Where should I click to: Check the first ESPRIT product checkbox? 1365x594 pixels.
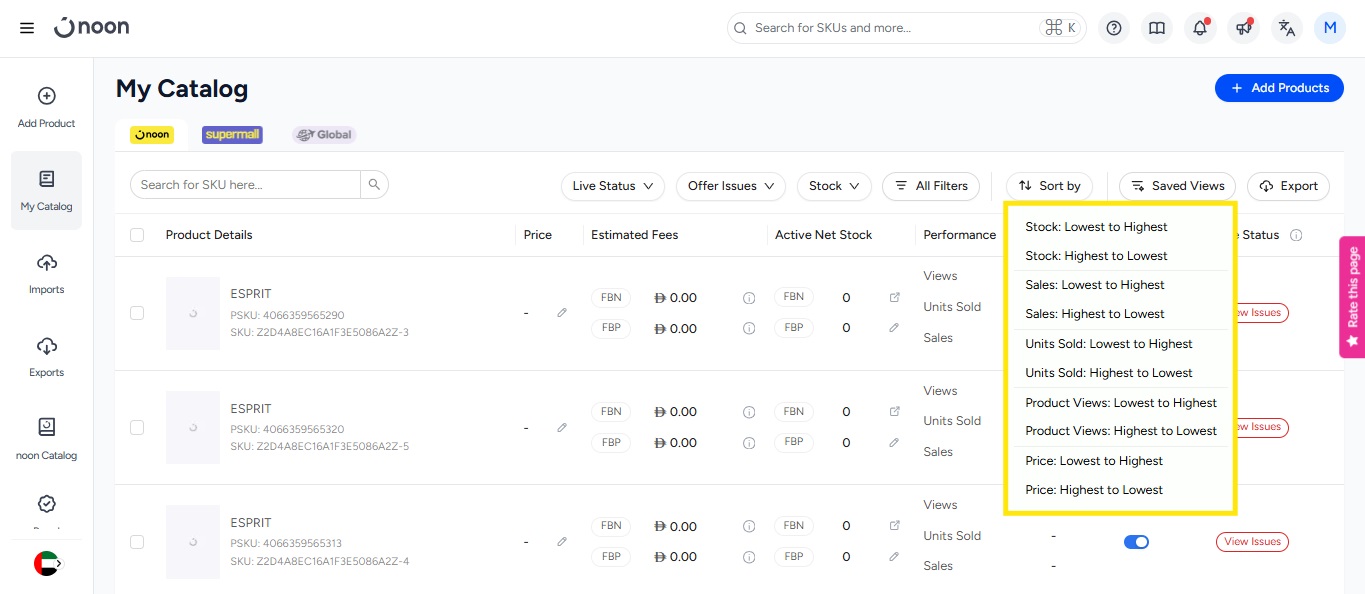click(137, 313)
